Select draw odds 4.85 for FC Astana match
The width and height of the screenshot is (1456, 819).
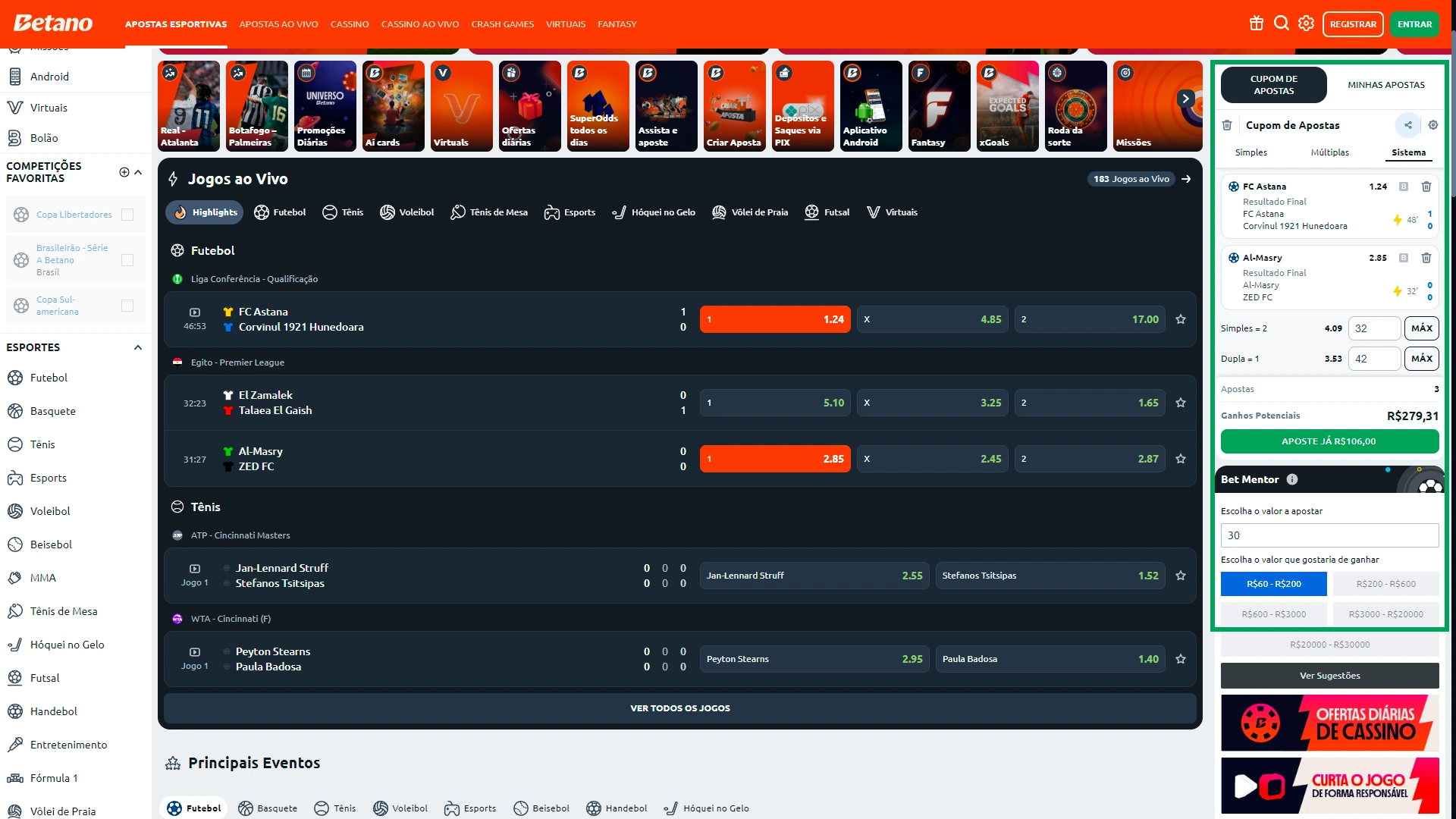(x=933, y=319)
